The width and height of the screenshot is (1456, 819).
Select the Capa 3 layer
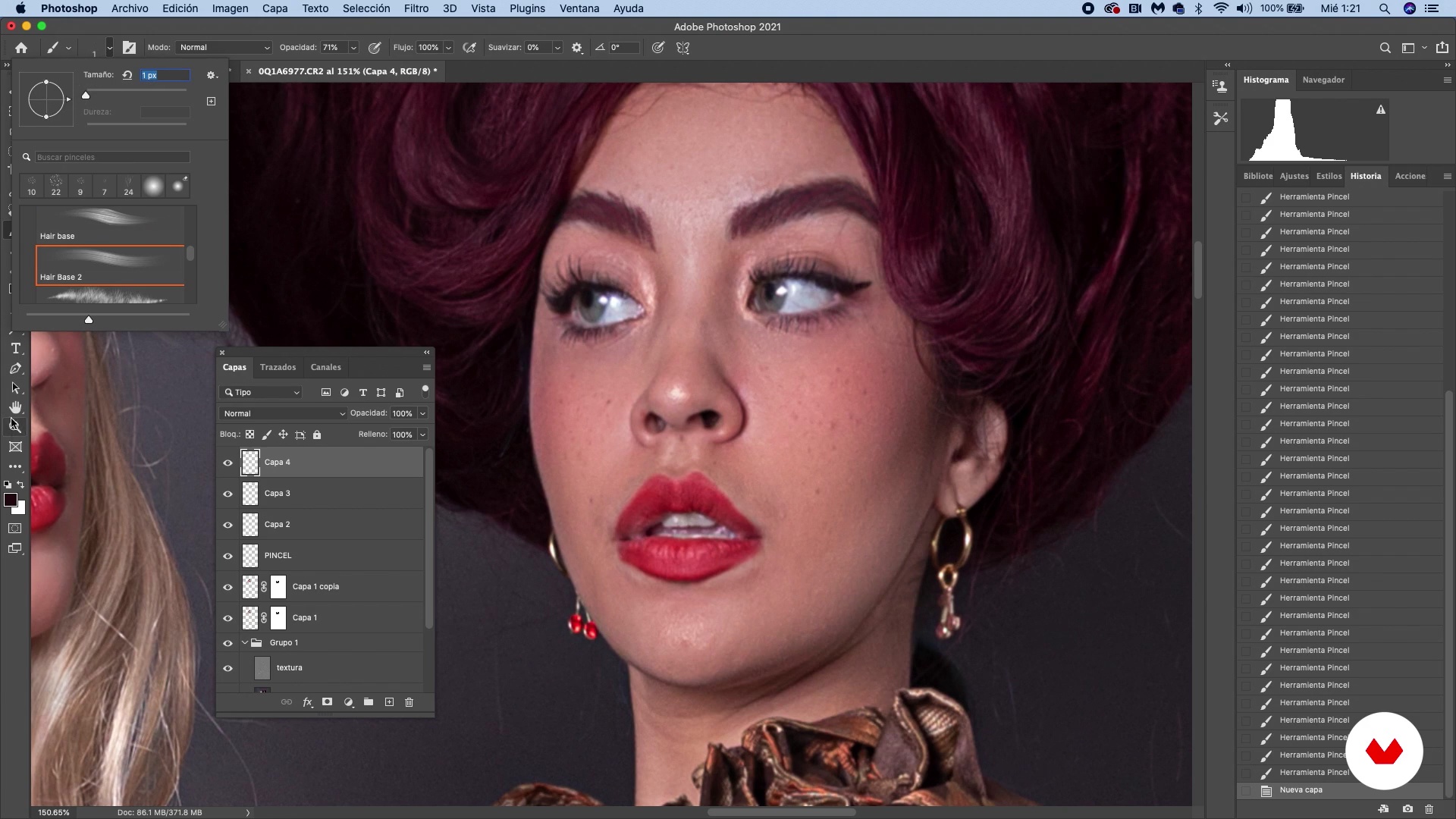click(331, 494)
